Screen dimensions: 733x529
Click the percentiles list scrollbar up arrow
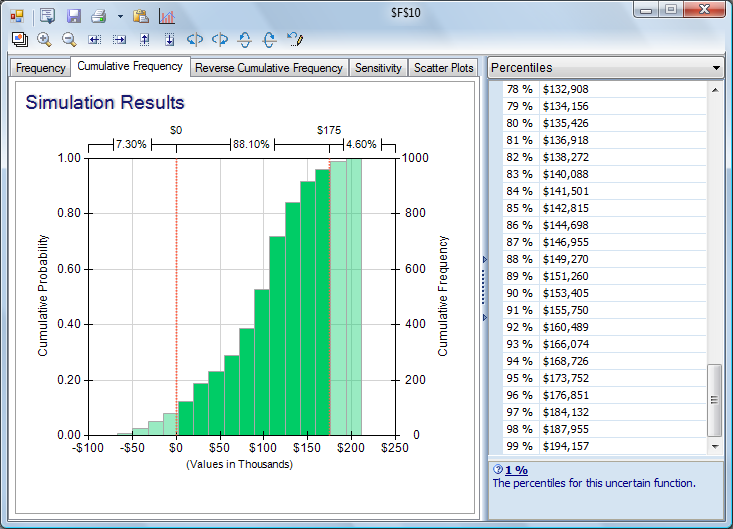tap(714, 90)
